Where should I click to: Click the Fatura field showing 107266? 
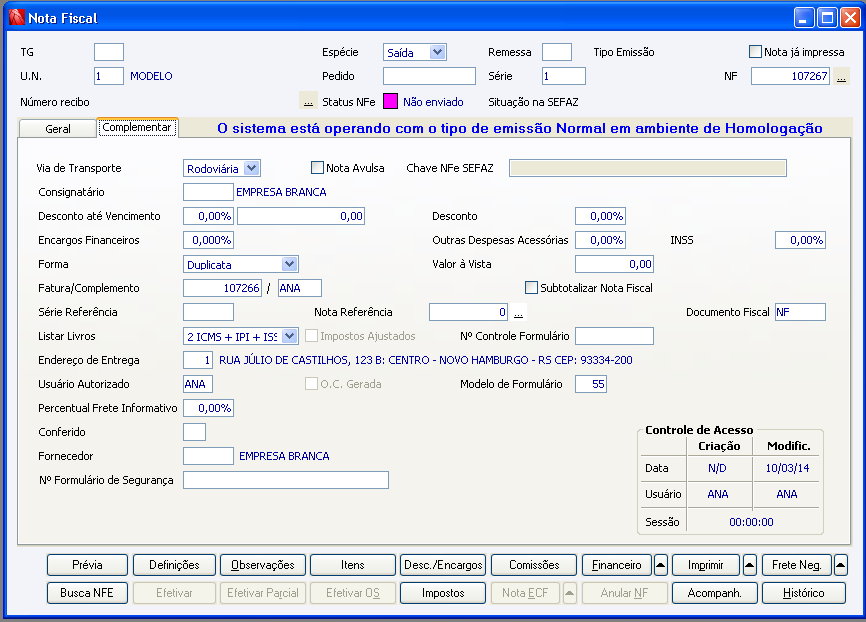point(223,288)
